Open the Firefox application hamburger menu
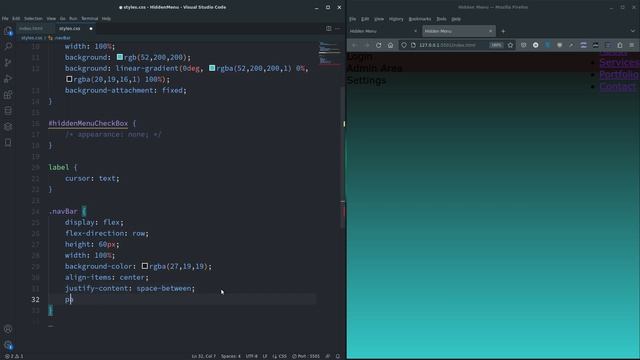640x360 pixels. click(x=631, y=45)
